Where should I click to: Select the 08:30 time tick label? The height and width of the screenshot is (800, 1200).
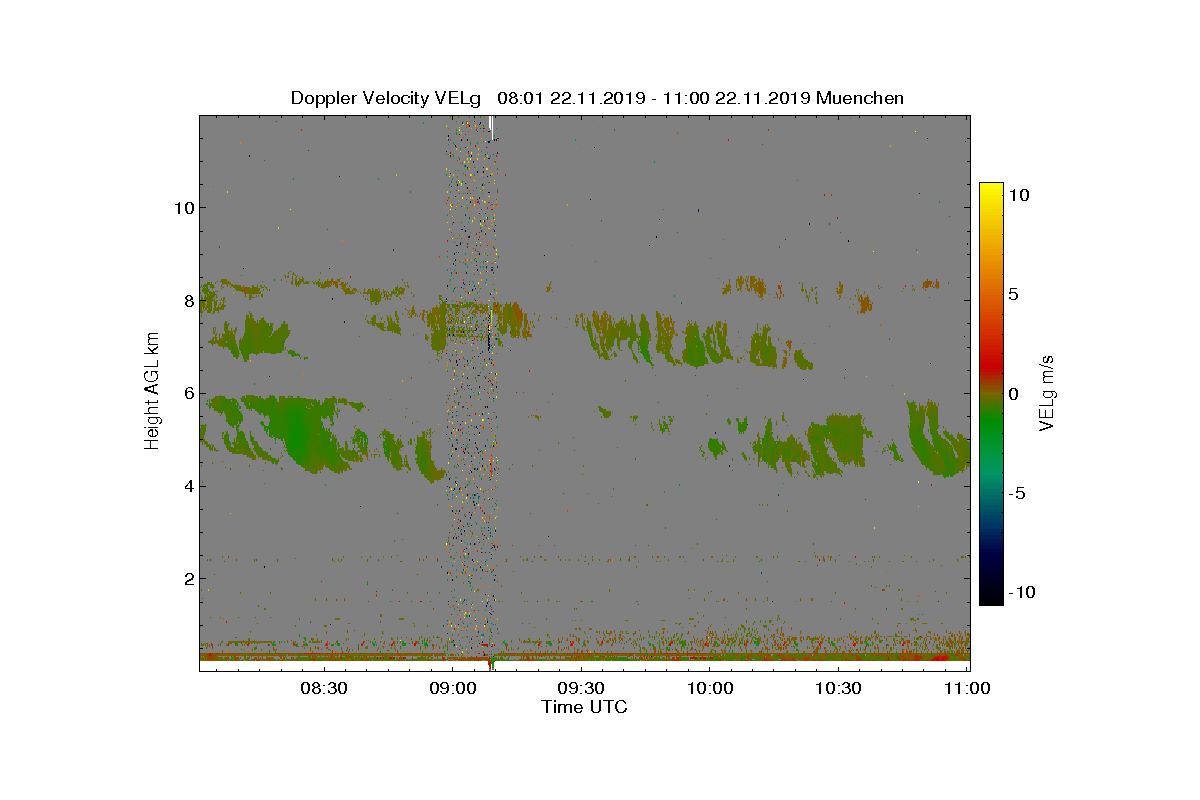325,688
